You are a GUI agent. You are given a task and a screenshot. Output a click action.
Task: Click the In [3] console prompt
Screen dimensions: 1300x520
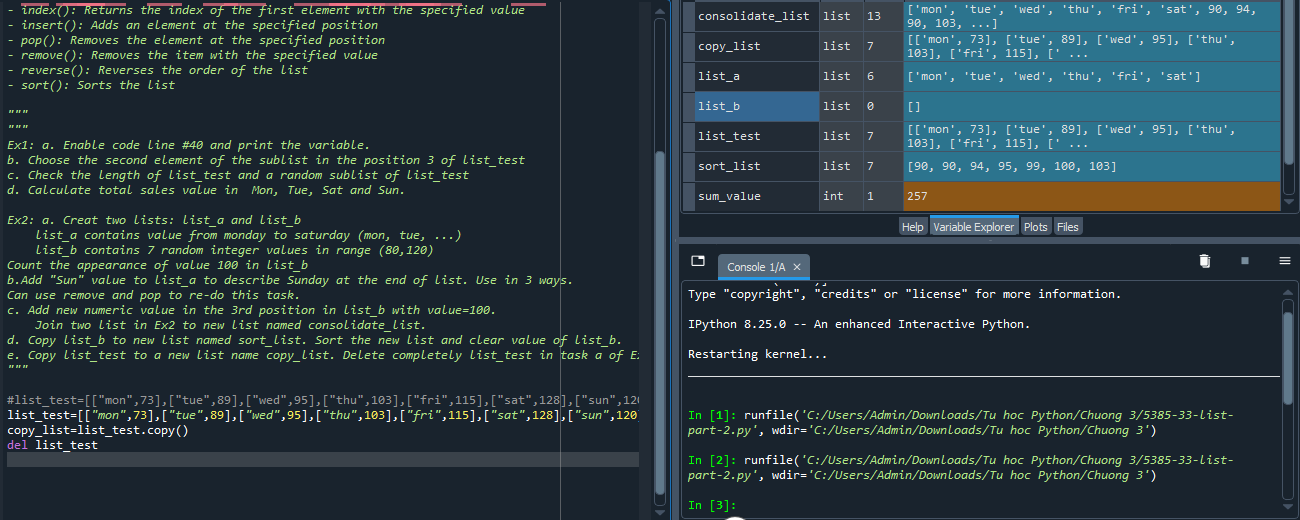tap(712, 506)
